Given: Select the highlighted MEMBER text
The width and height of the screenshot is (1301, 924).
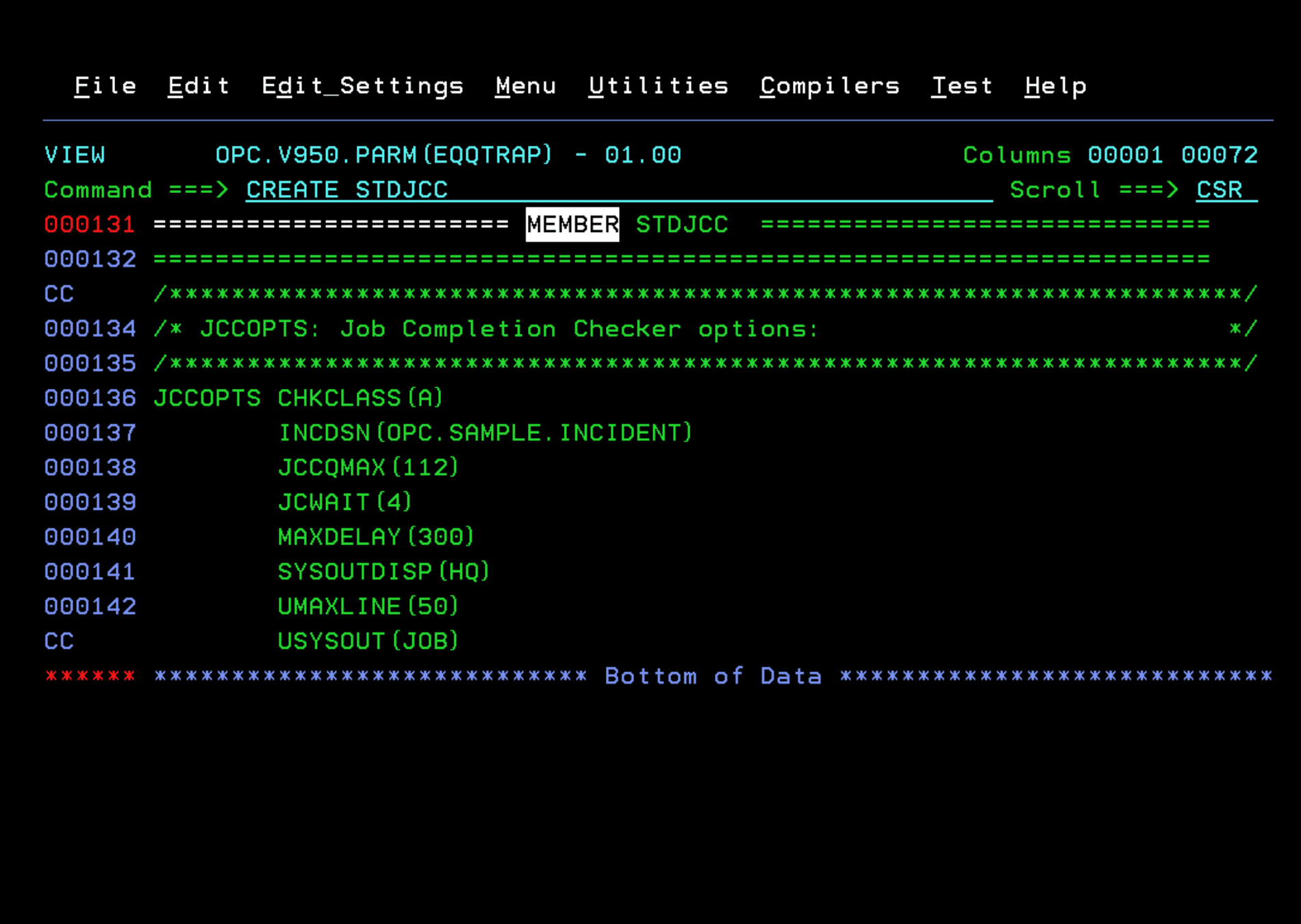Looking at the screenshot, I should tap(572, 224).
